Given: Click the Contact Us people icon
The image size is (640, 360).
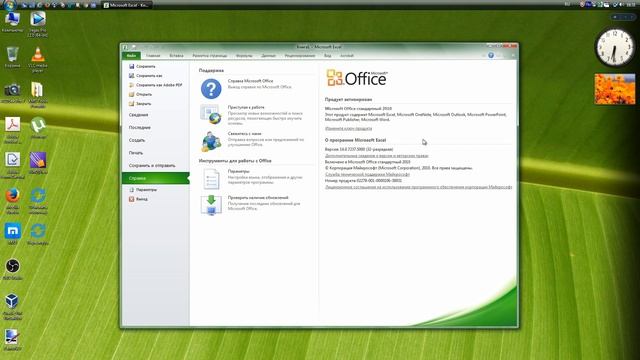Looking at the screenshot, I should coord(211,141).
